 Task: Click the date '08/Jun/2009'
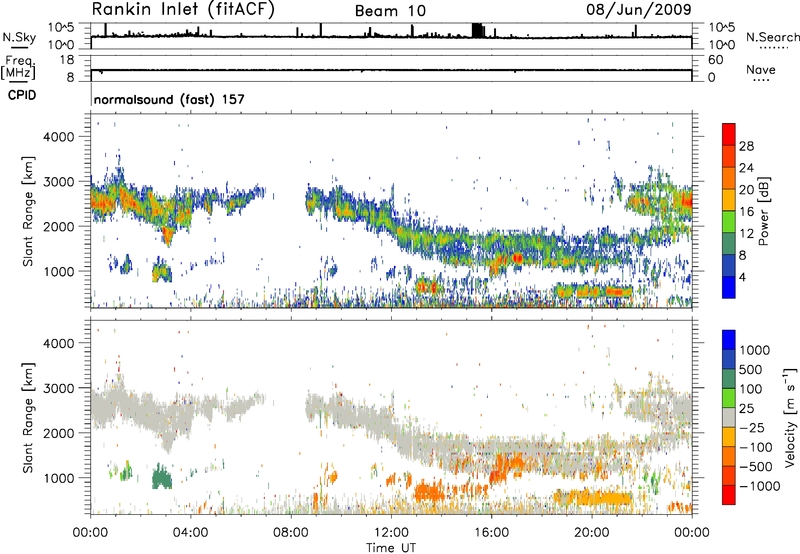pyautogui.click(x=639, y=9)
